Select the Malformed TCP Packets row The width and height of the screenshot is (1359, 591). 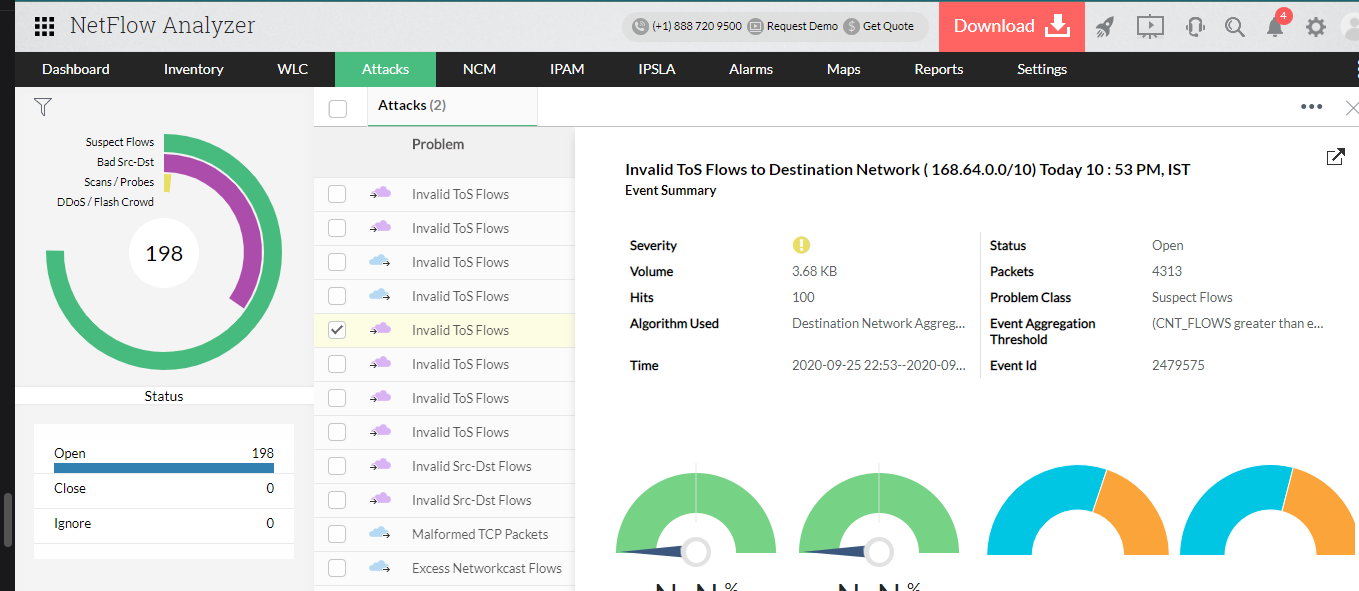point(444,534)
